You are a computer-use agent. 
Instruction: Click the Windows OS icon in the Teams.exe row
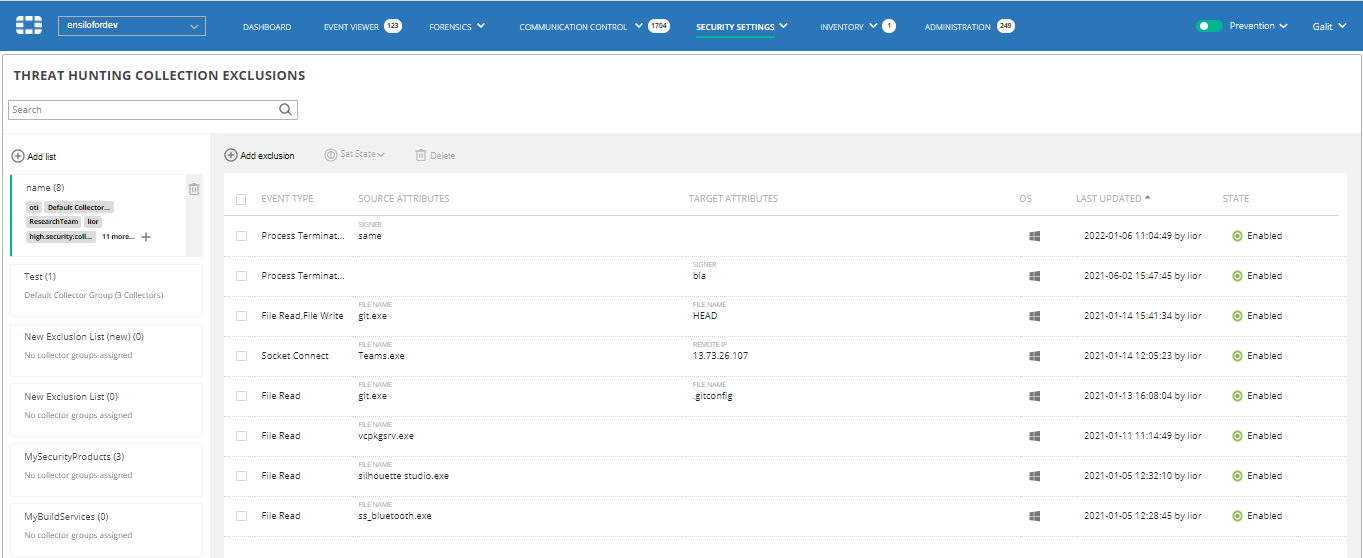1035,356
